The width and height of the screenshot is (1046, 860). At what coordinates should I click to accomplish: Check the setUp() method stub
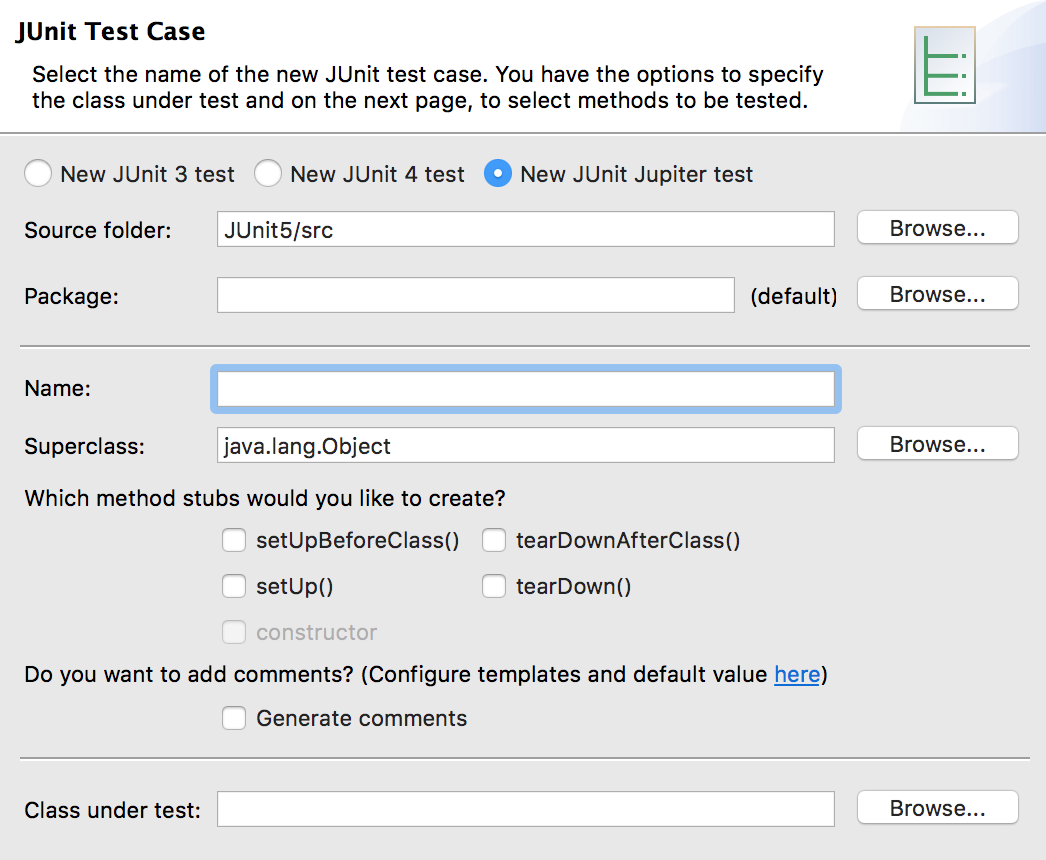point(233,586)
